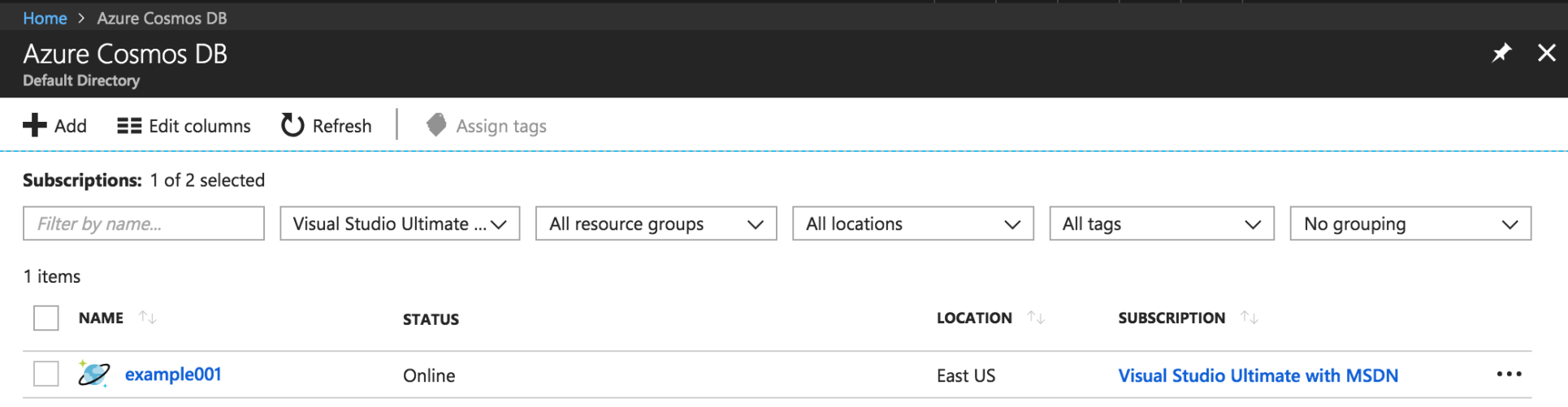The width and height of the screenshot is (1568, 407).
Task: Go to Home breadcrumb
Action: (45, 18)
